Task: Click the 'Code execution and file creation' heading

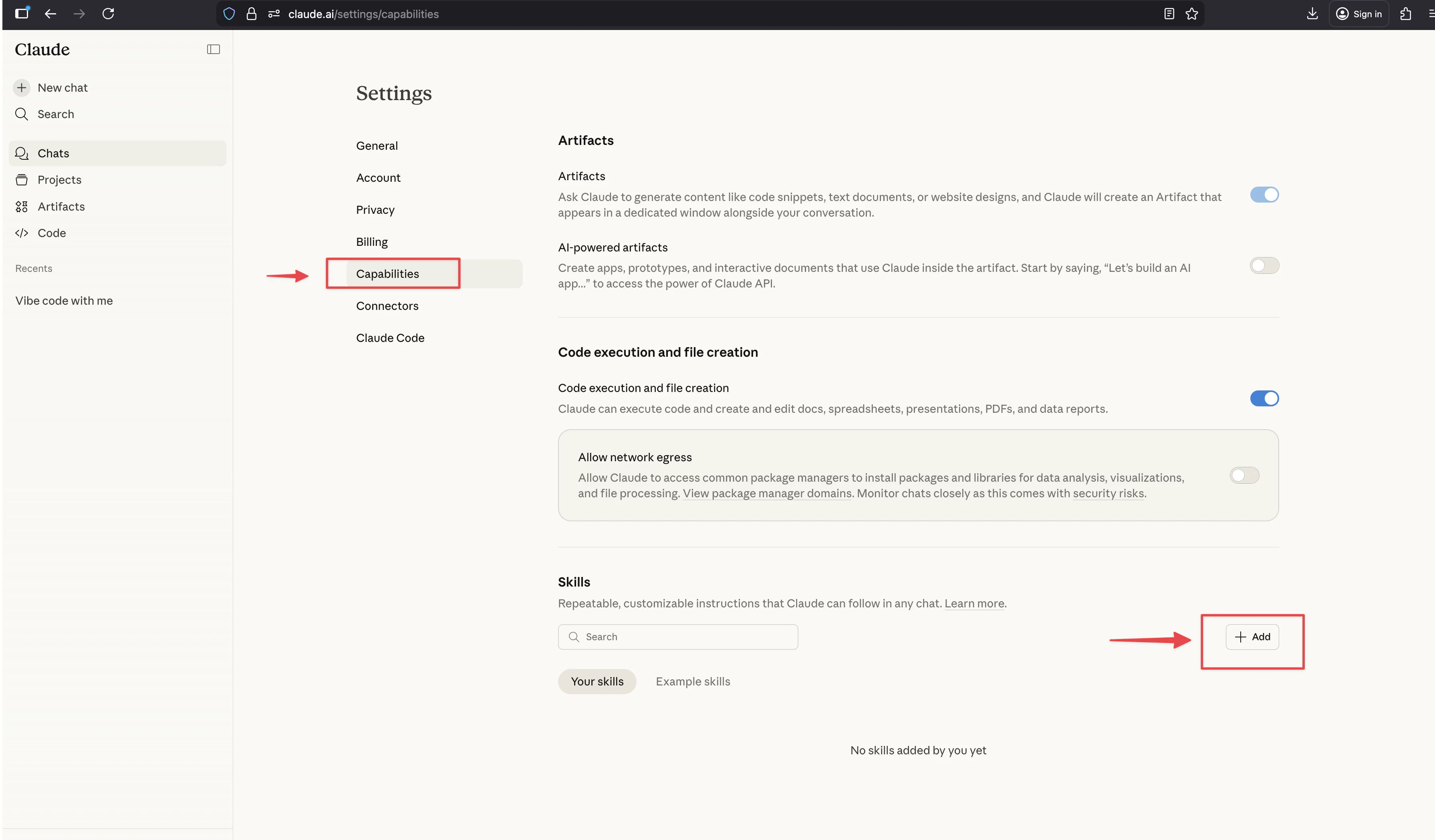Action: pyautogui.click(x=658, y=352)
